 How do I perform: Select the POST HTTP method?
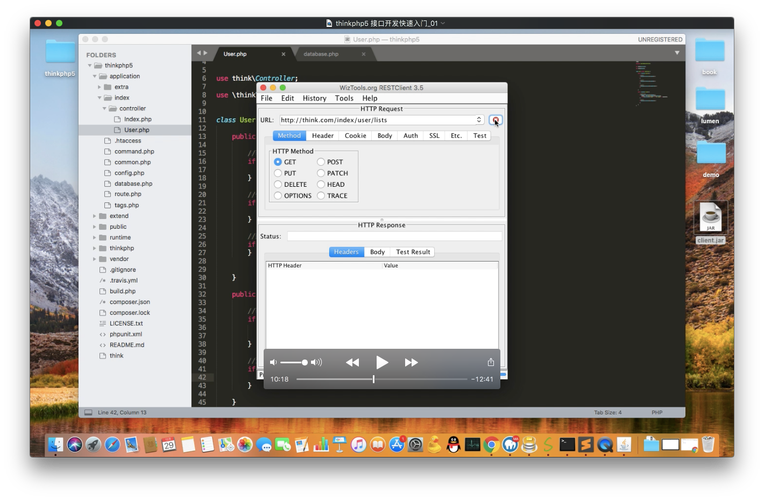(x=321, y=162)
